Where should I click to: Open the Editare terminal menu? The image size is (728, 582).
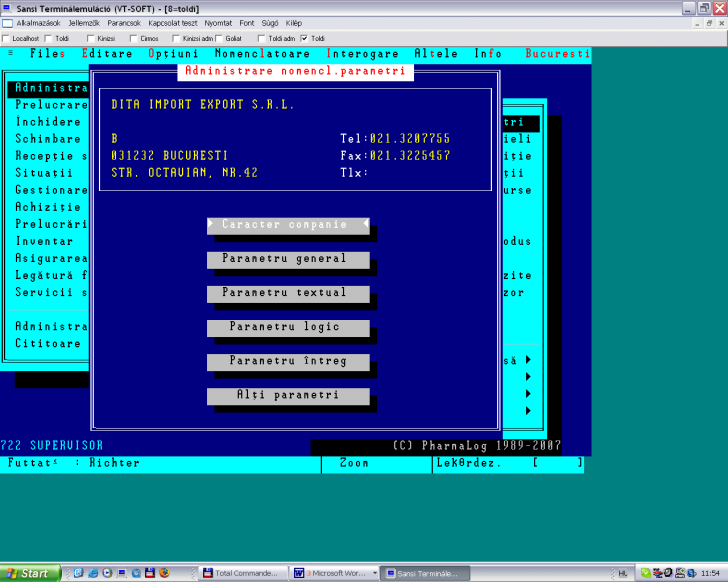click(x=107, y=54)
